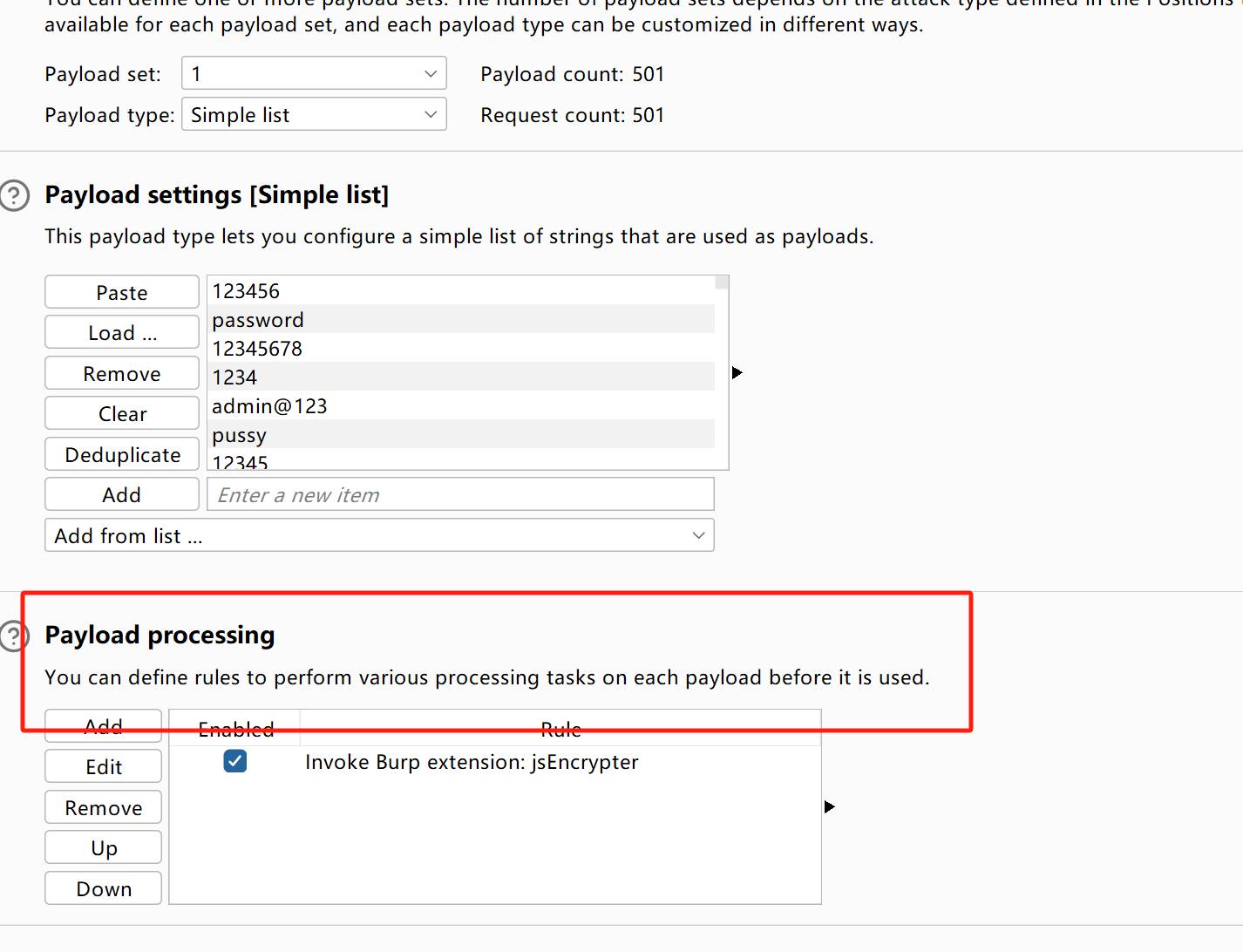The height and width of the screenshot is (952, 1243).
Task: Select the Invoke Burp extension jsEncrypter rule
Action: pyautogui.click(x=472, y=763)
